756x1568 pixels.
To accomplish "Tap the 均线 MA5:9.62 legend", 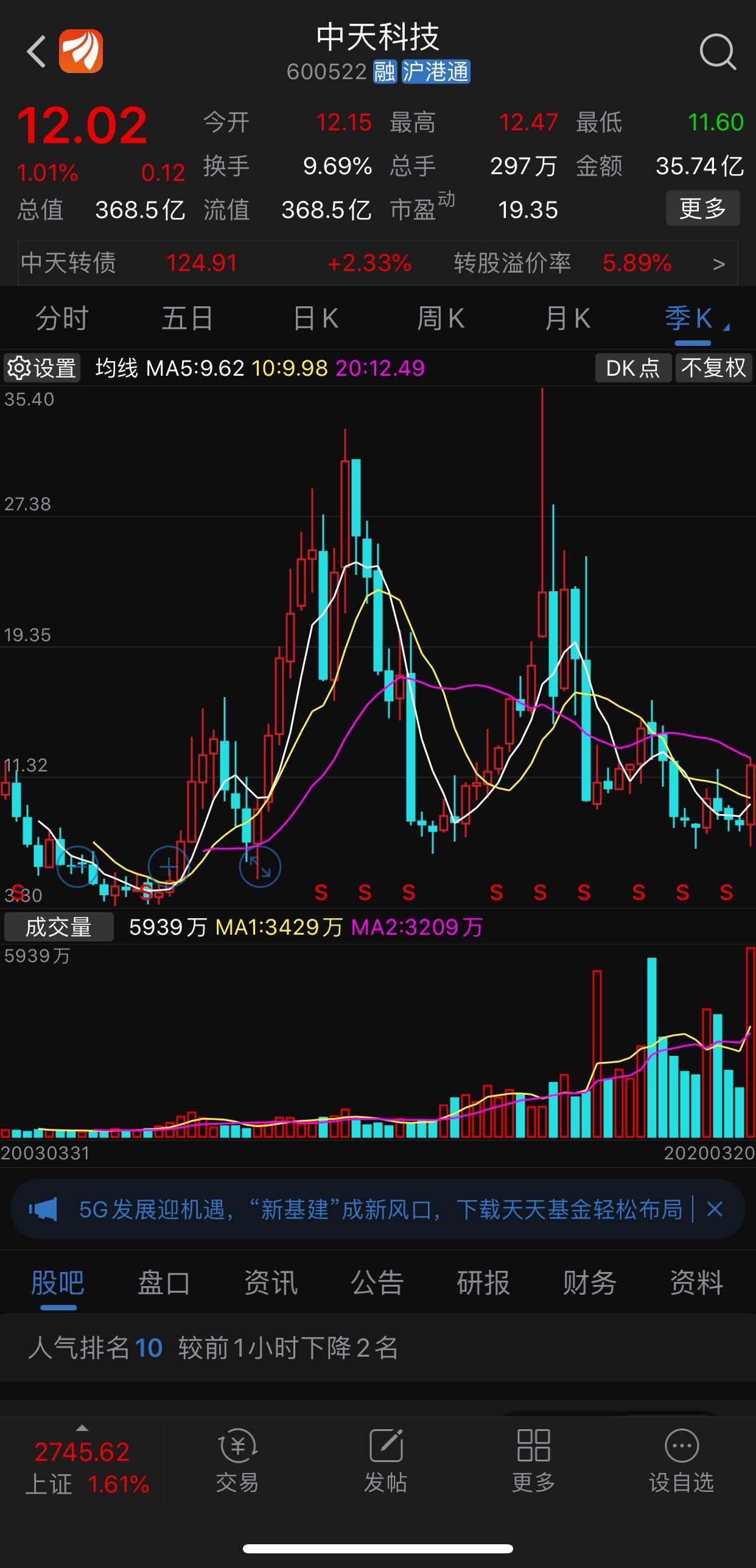I will (170, 368).
